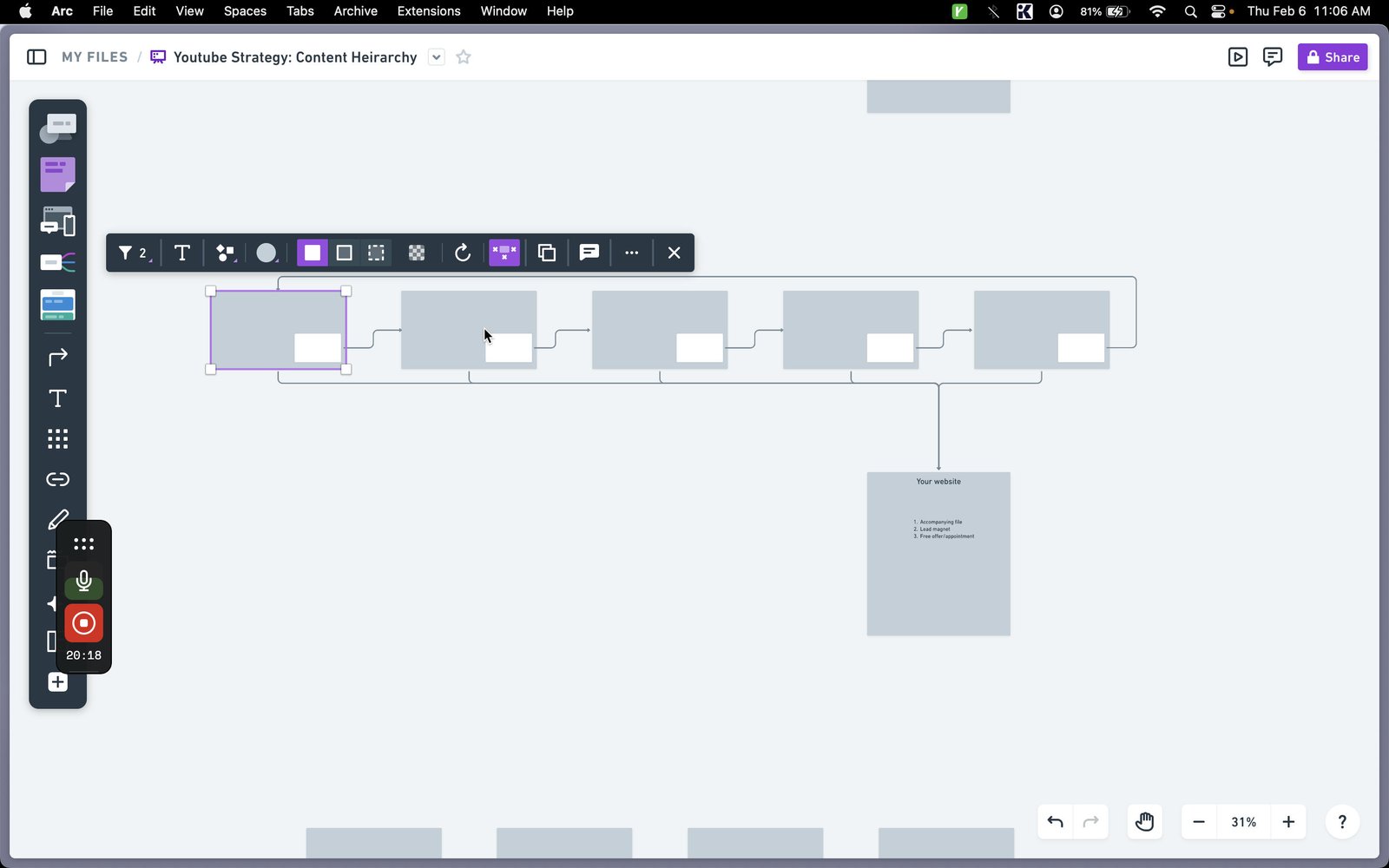Apply solid fill style to shape
This screenshot has width=1389, height=868.
click(312, 253)
